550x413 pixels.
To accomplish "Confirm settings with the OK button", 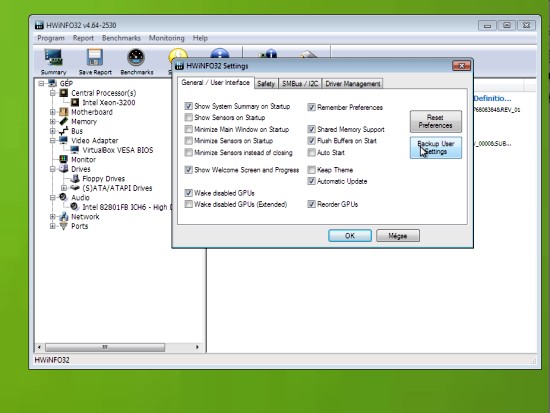I will pos(350,235).
